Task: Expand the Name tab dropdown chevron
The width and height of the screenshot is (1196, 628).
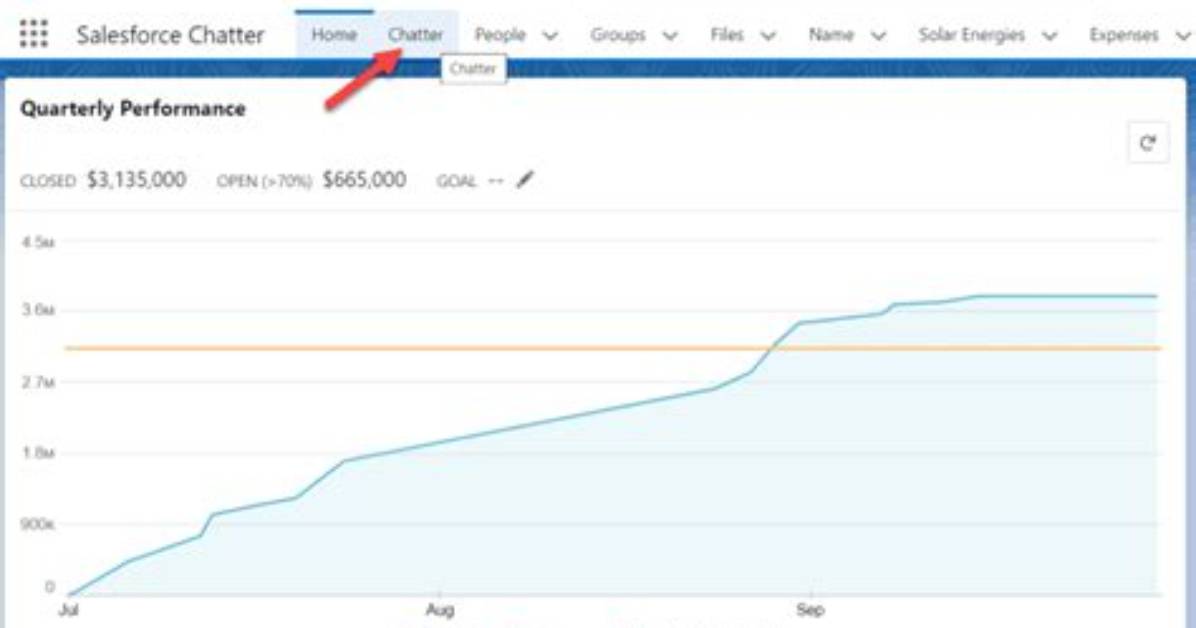Action: click(x=878, y=36)
